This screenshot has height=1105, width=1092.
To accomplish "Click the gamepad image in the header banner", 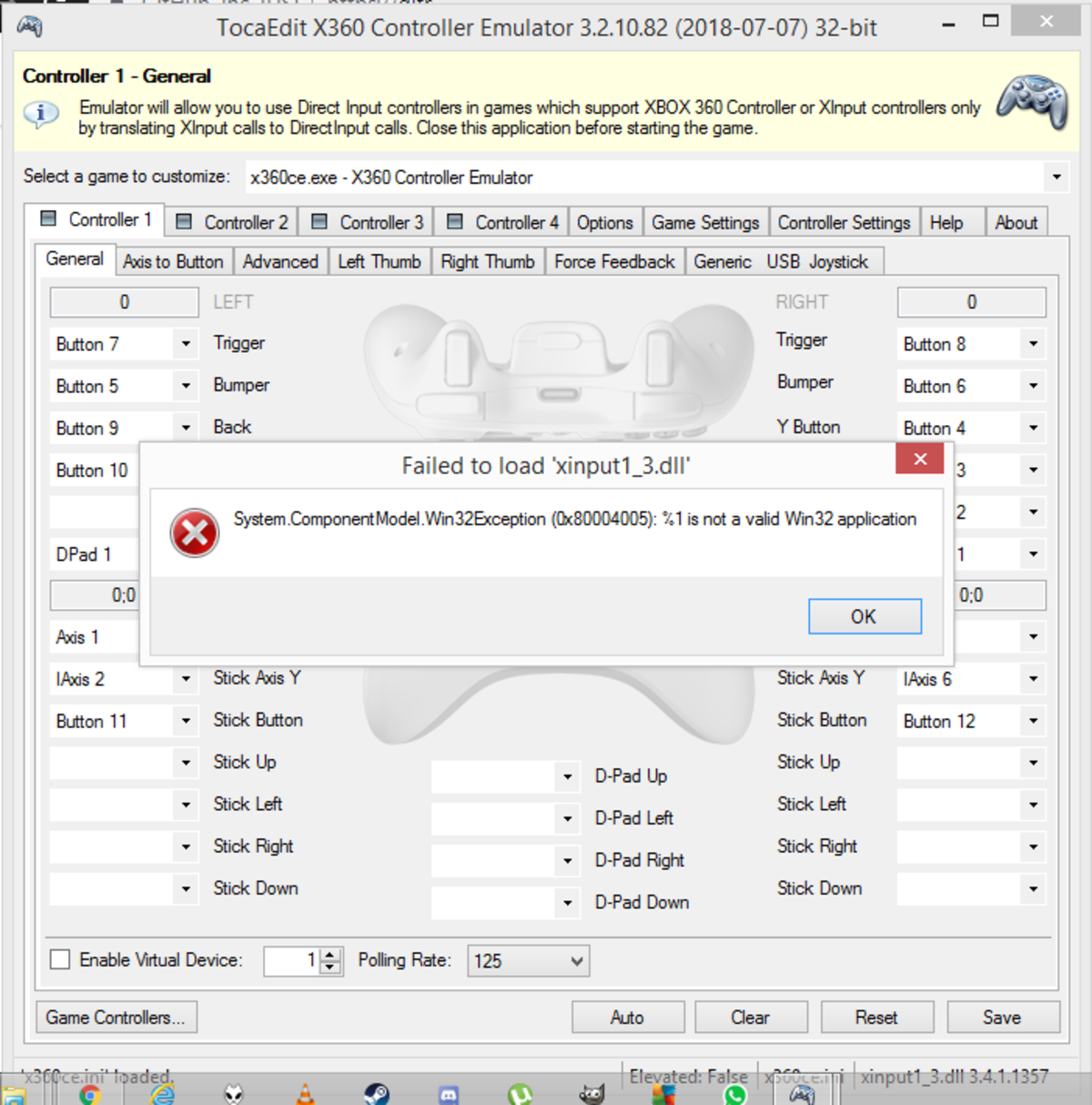I will point(1032,102).
